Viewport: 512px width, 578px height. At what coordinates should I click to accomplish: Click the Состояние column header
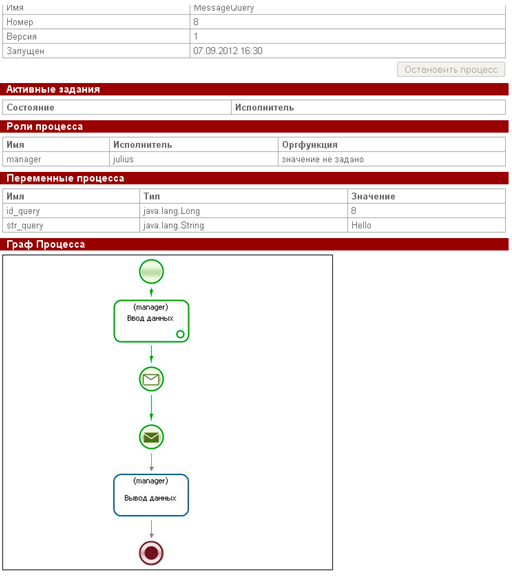(x=117, y=107)
